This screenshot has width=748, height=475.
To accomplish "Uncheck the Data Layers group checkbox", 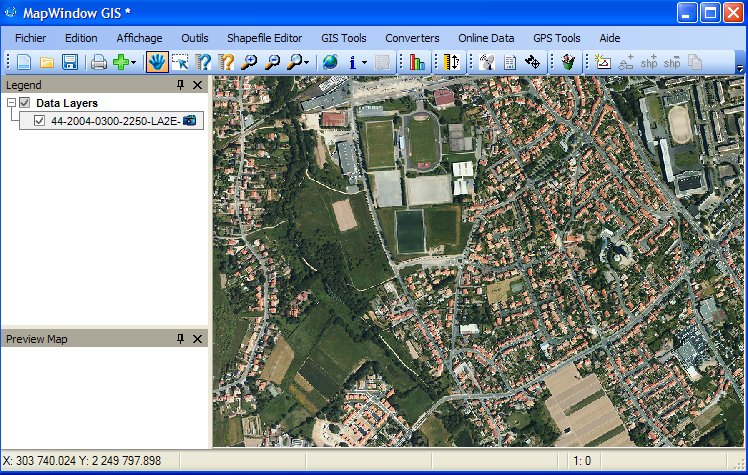I will pos(25,103).
